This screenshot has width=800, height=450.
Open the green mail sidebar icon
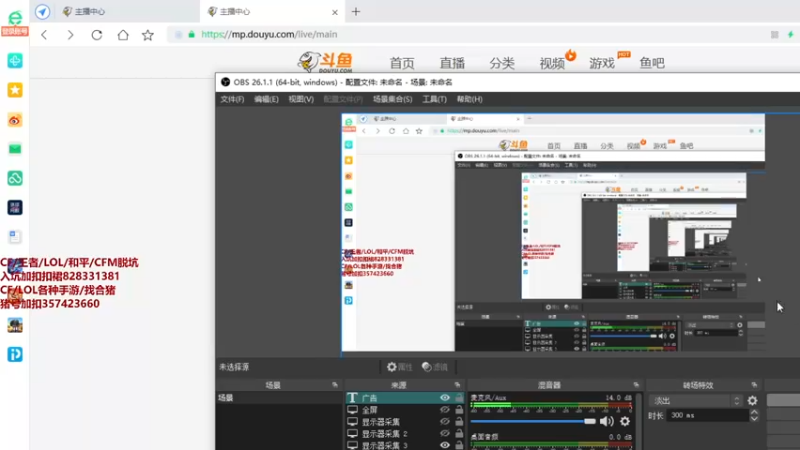click(15, 149)
